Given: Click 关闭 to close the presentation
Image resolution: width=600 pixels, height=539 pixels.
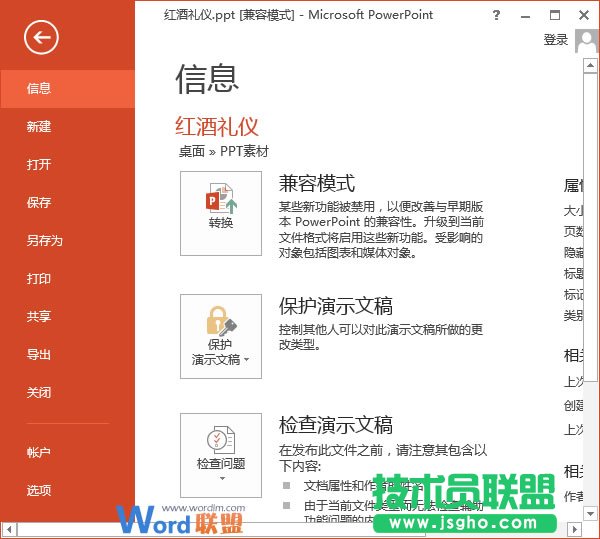Looking at the screenshot, I should [x=67, y=392].
